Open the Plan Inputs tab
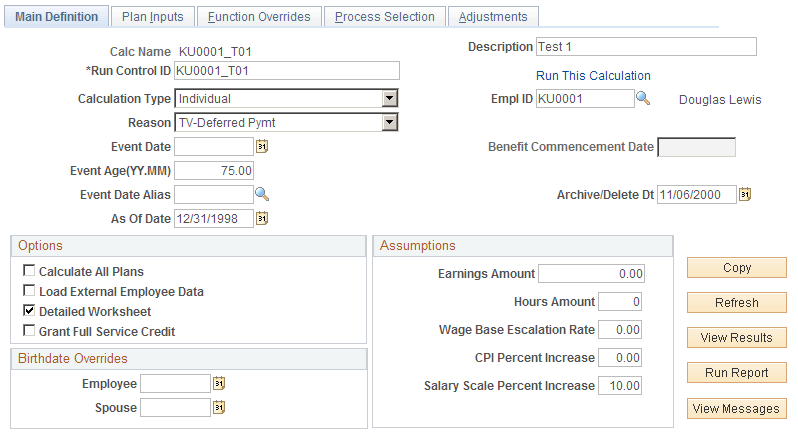 153,17
